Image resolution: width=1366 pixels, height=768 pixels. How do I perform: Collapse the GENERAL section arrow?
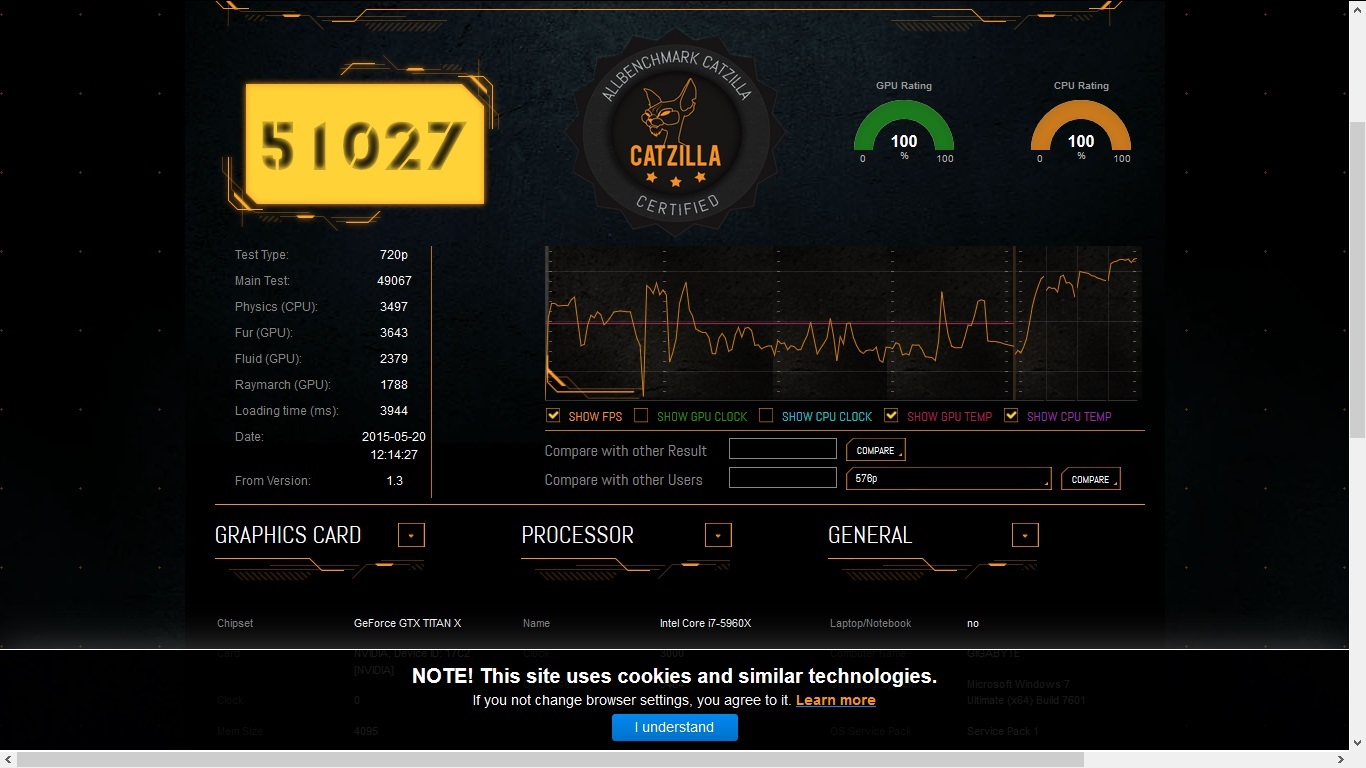1025,535
